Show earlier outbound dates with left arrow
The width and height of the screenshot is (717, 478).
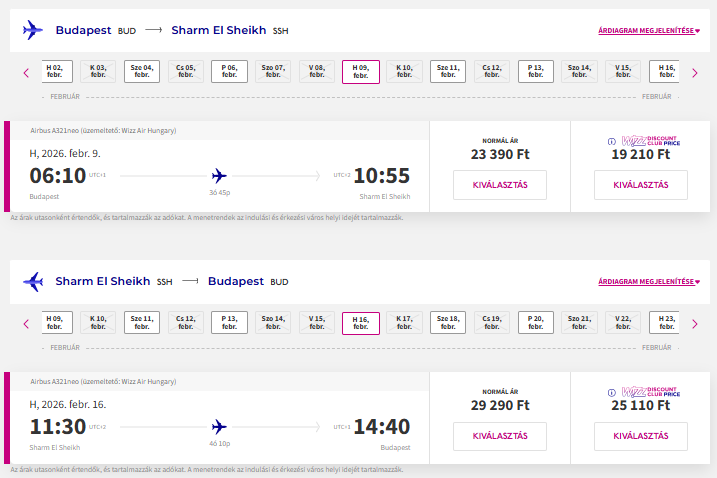point(26,73)
